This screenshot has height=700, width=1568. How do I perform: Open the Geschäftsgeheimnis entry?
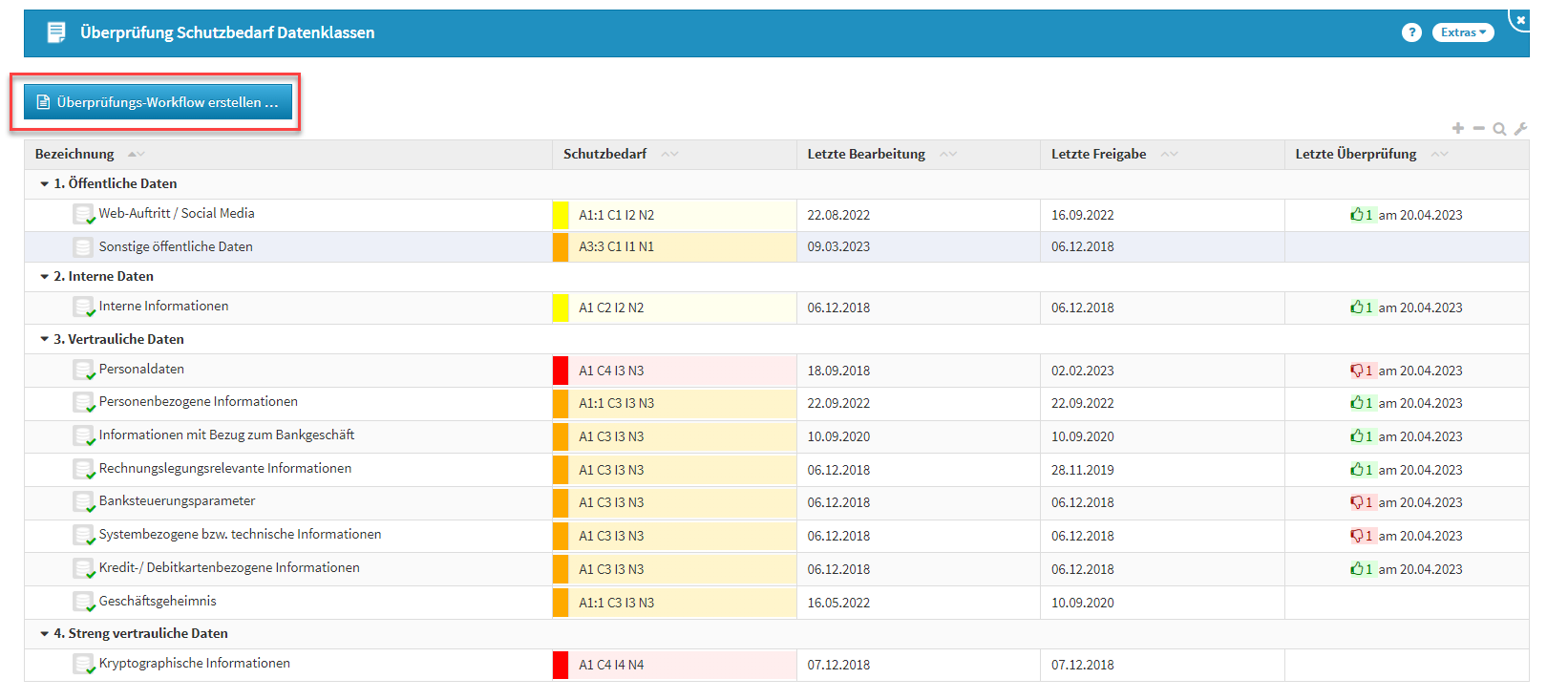(x=158, y=602)
